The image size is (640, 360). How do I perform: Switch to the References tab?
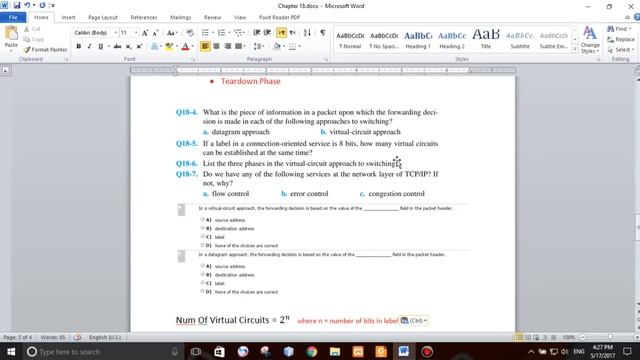[144, 17]
